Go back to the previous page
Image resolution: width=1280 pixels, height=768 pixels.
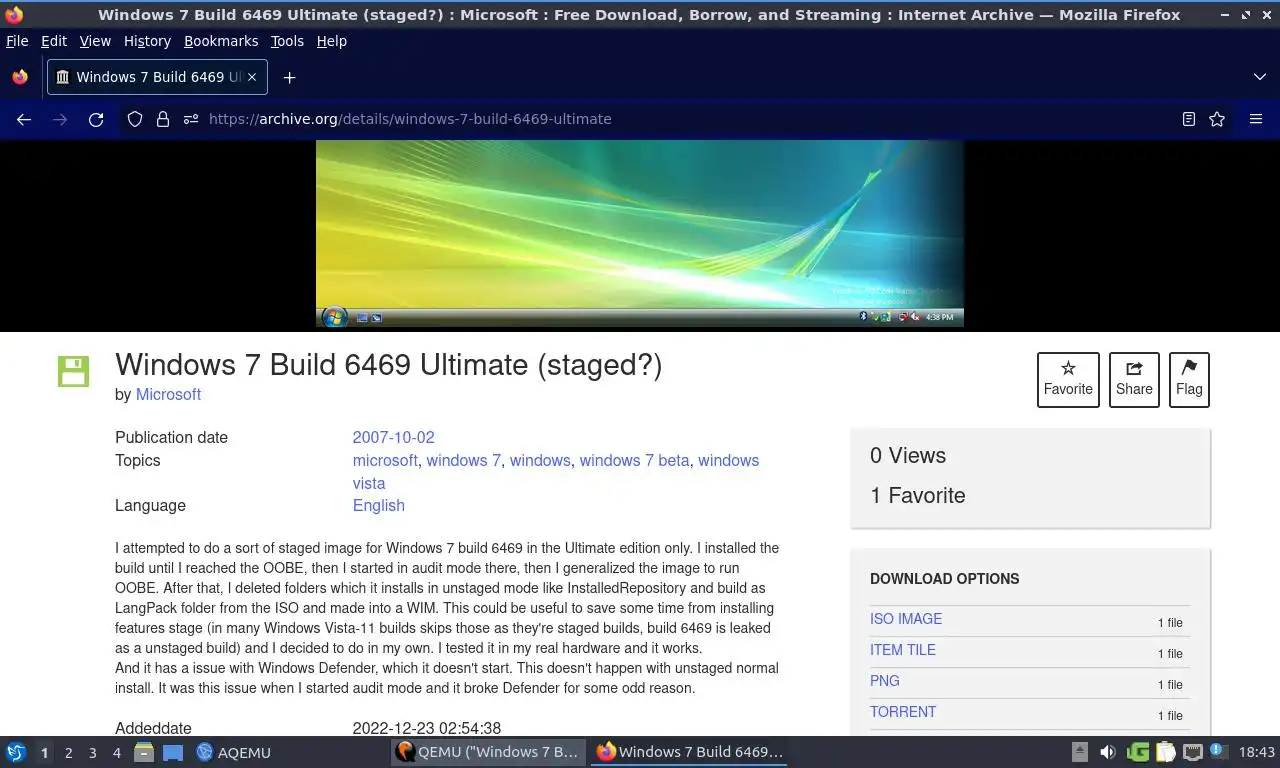24,119
